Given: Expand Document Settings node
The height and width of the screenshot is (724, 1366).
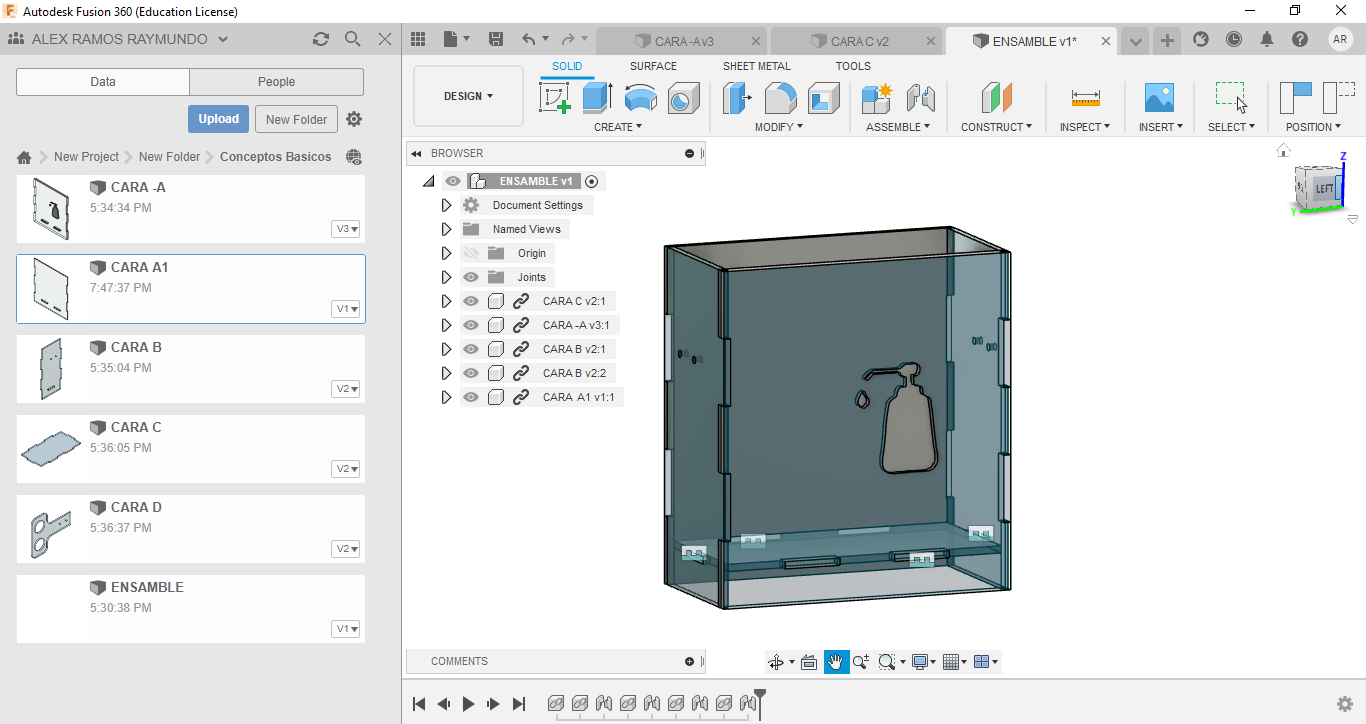Looking at the screenshot, I should click(446, 205).
